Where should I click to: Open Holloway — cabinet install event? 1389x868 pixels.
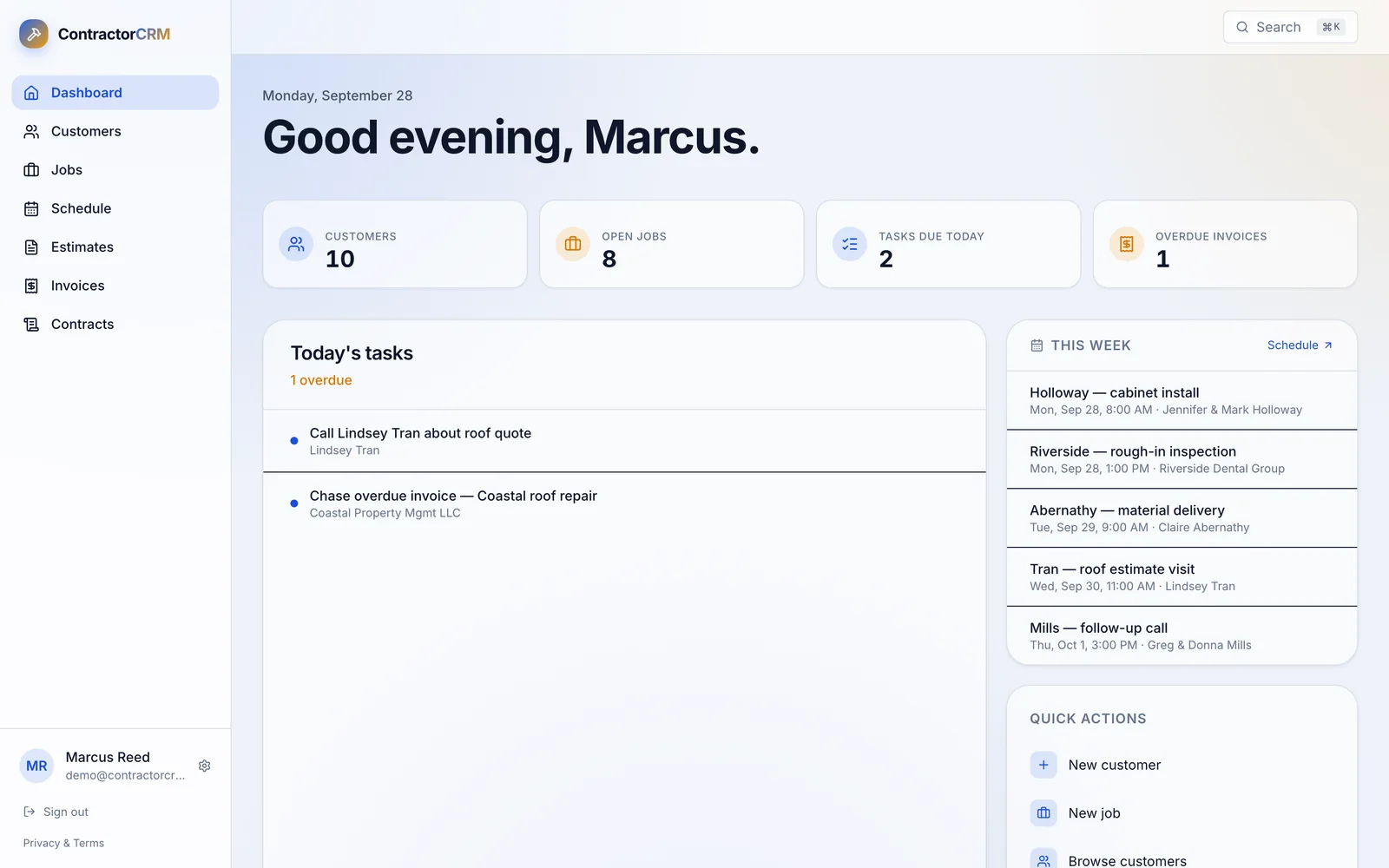pyautogui.click(x=1182, y=400)
